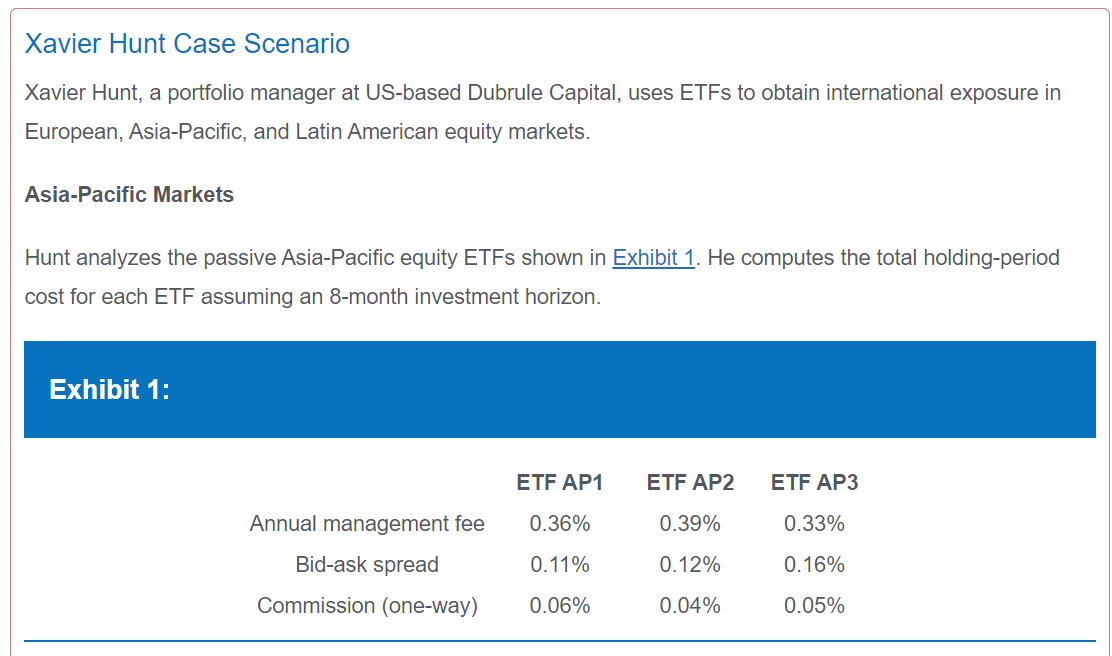This screenshot has height=656, width=1112.
Task: Click the 0.11% bid-ask spread value
Action: [x=560, y=565]
